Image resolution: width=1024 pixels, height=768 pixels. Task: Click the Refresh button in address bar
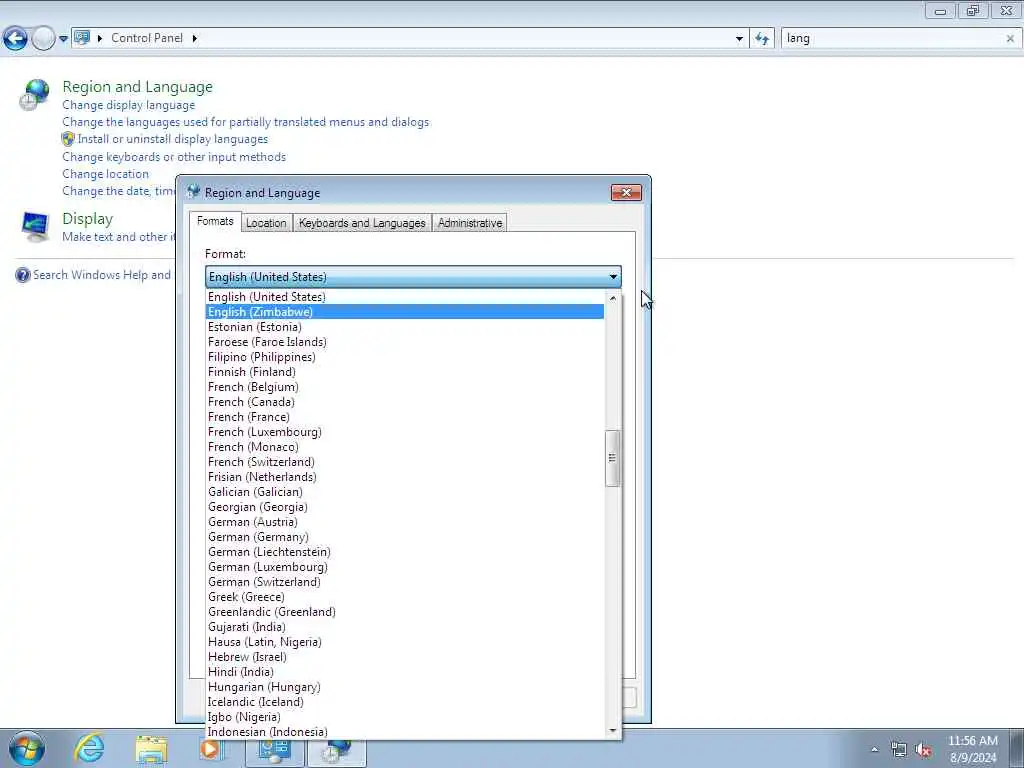762,39
